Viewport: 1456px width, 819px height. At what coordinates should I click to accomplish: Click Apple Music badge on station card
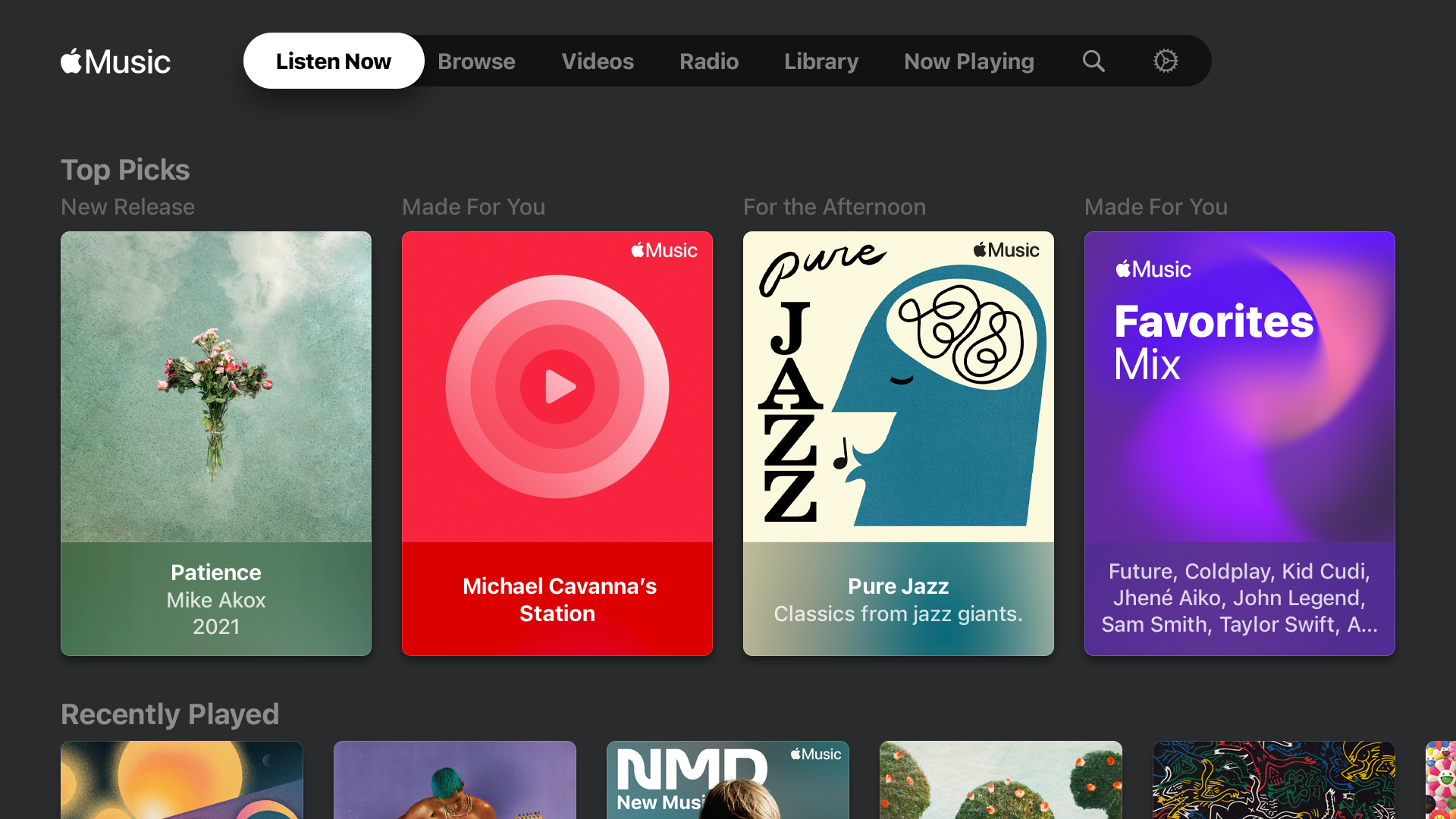pos(664,250)
